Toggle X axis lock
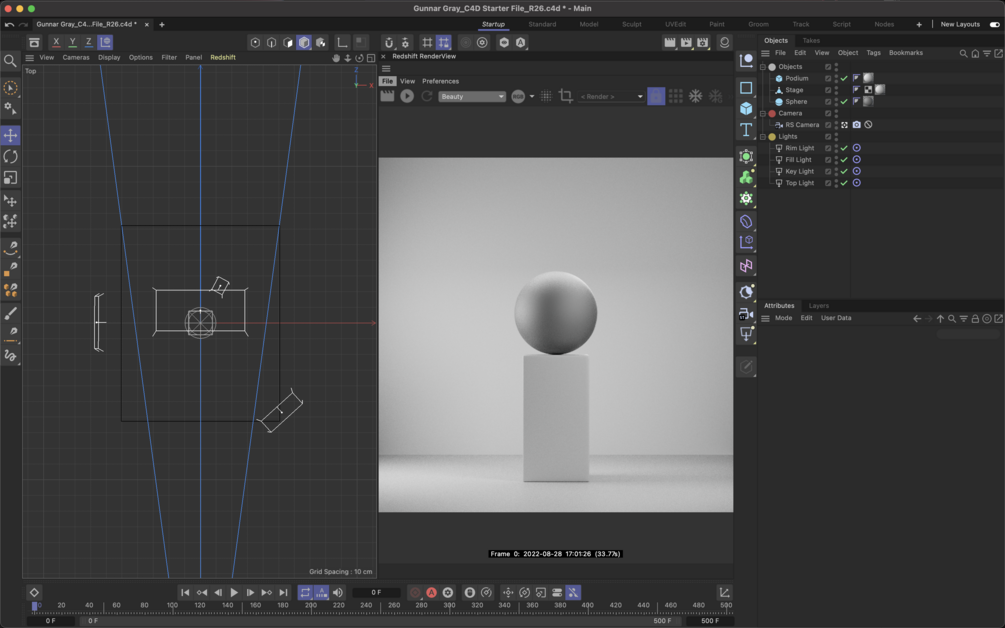Screen dimensions: 1005x628 pyautogui.click(x=56, y=42)
